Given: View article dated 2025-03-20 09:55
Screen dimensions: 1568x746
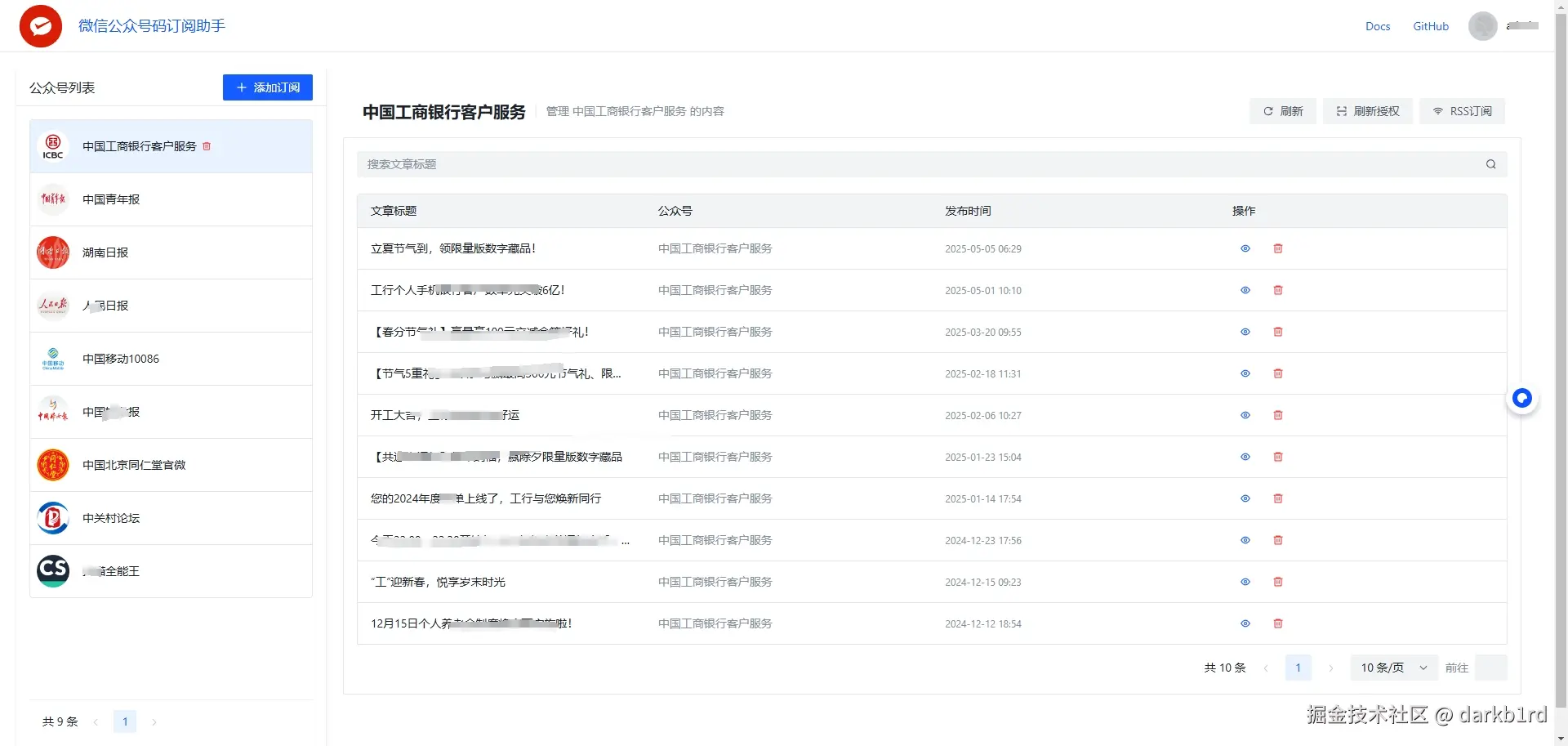Looking at the screenshot, I should [x=1245, y=332].
